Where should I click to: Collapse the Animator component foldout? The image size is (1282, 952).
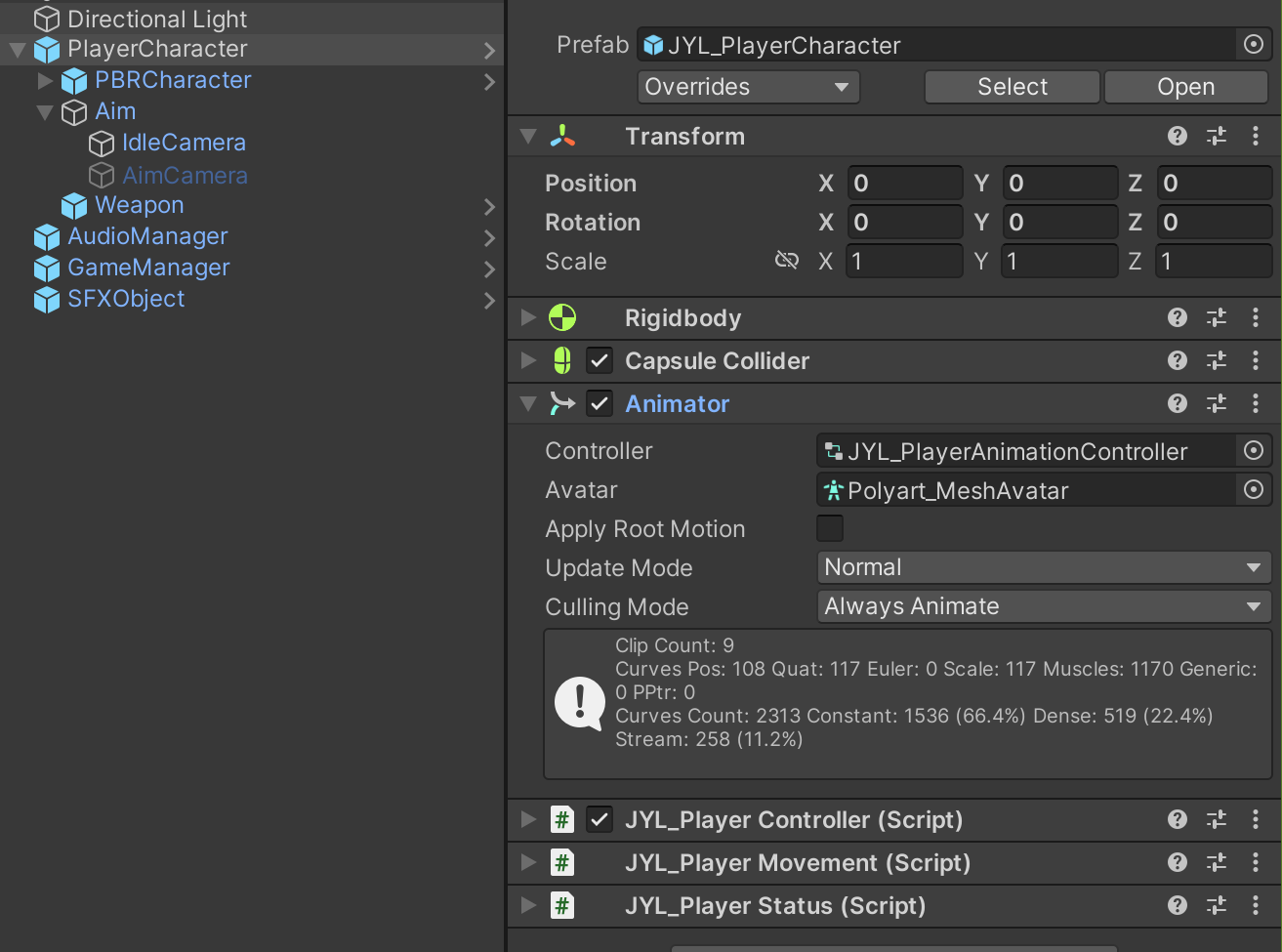[x=528, y=403]
